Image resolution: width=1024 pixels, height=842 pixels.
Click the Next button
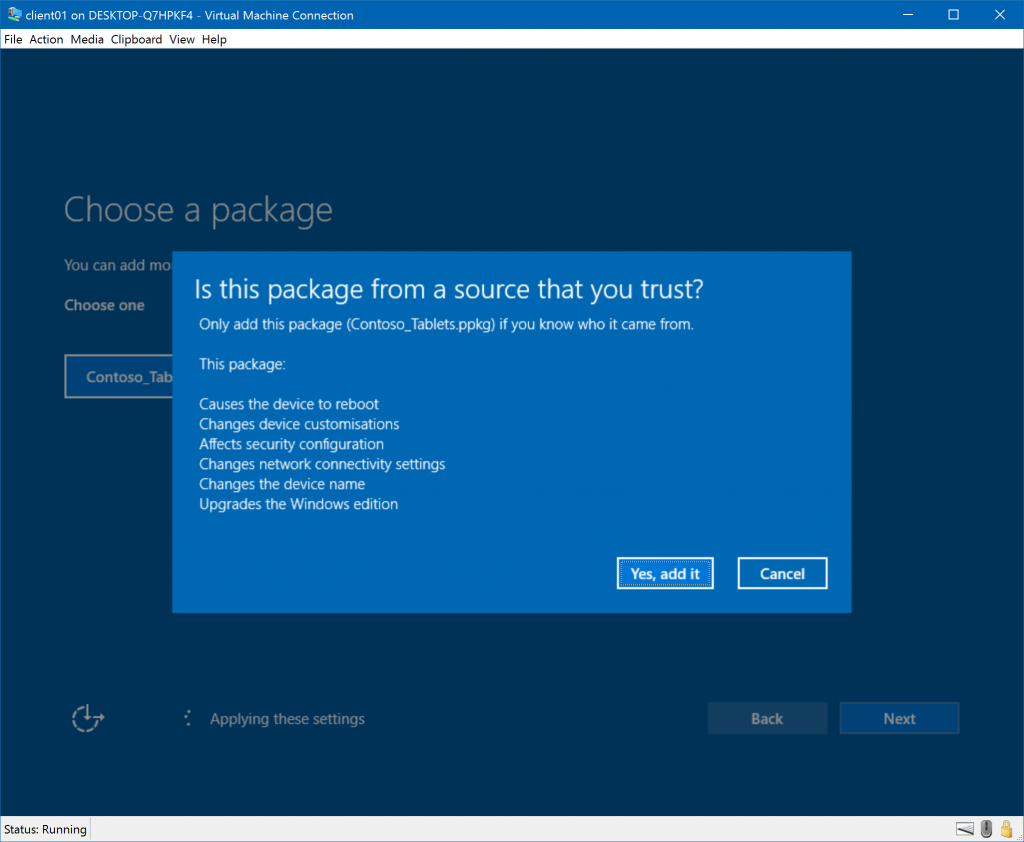pyautogui.click(x=899, y=719)
